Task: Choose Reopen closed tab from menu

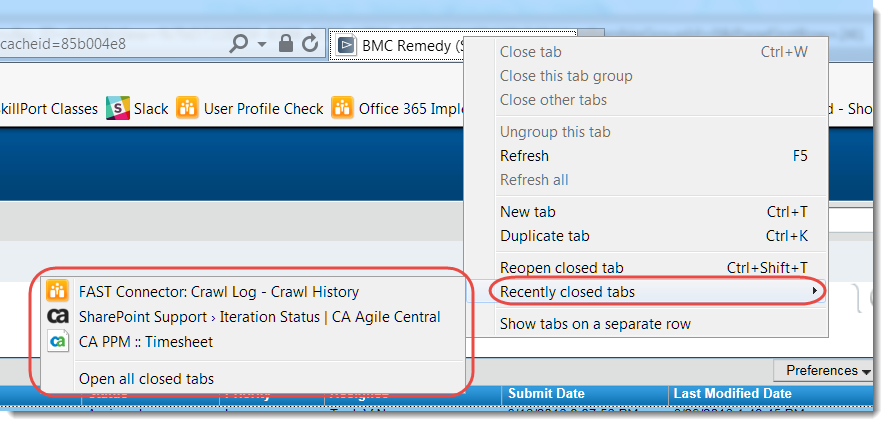Action: pos(561,268)
